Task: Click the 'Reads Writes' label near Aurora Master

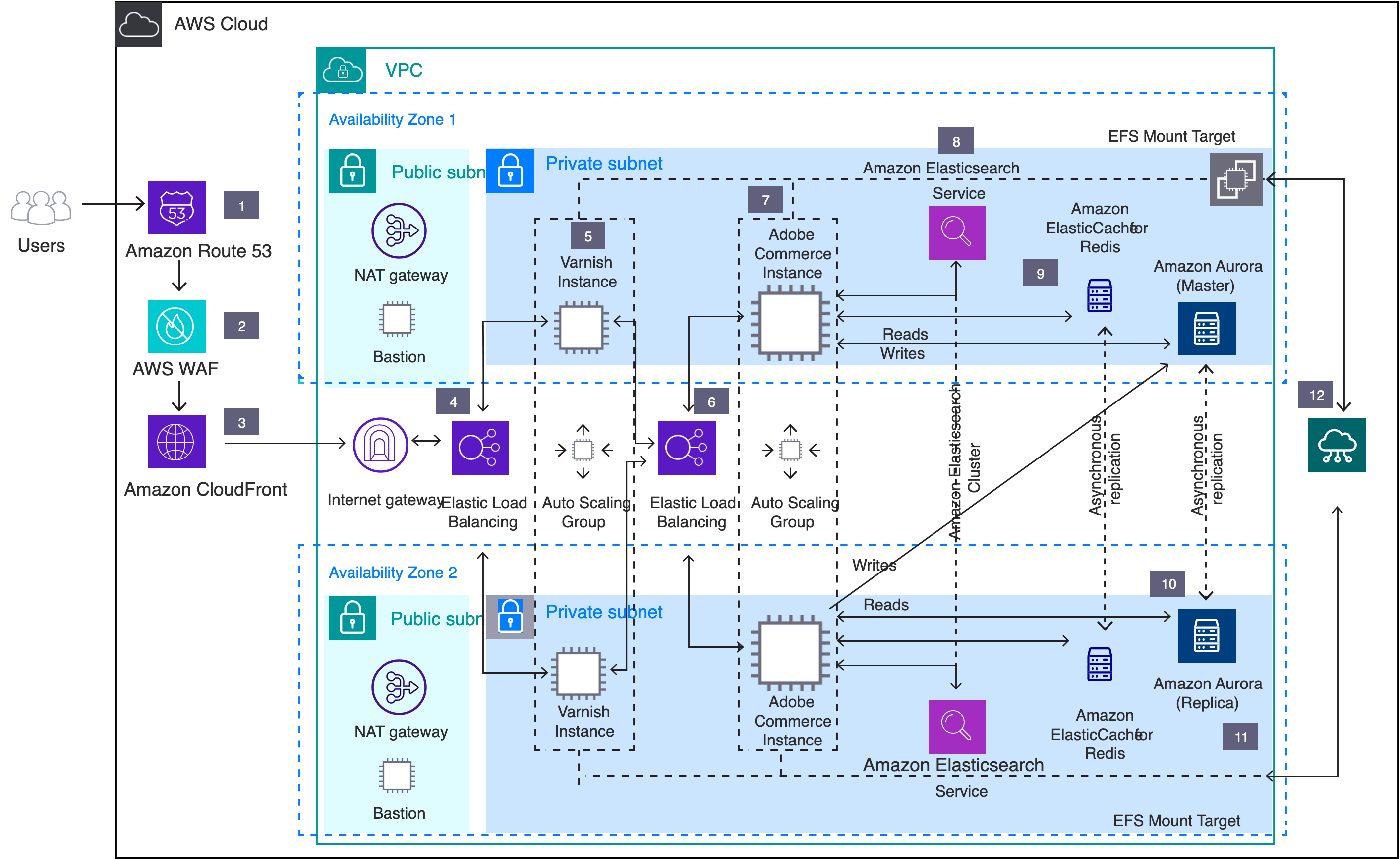Action: pos(903,344)
